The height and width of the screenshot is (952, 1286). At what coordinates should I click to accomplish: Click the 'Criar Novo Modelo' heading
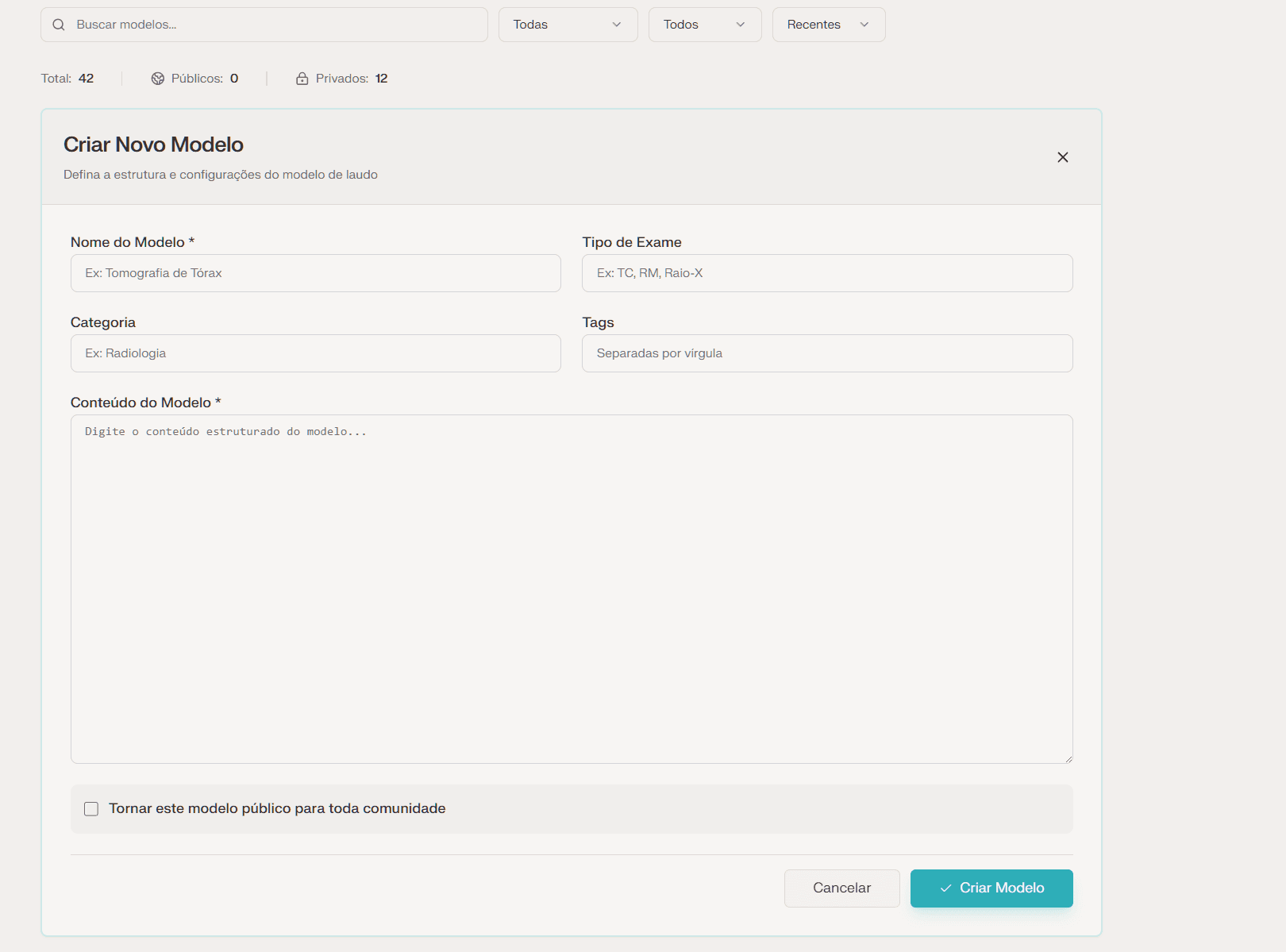[153, 145]
